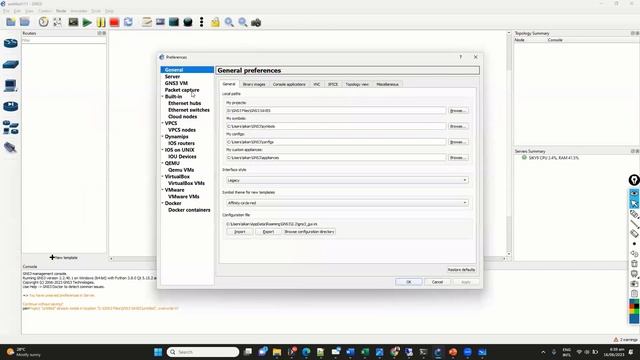The height and width of the screenshot is (360, 640).
Task: Switch to the Binary images tab
Action: 254,84
